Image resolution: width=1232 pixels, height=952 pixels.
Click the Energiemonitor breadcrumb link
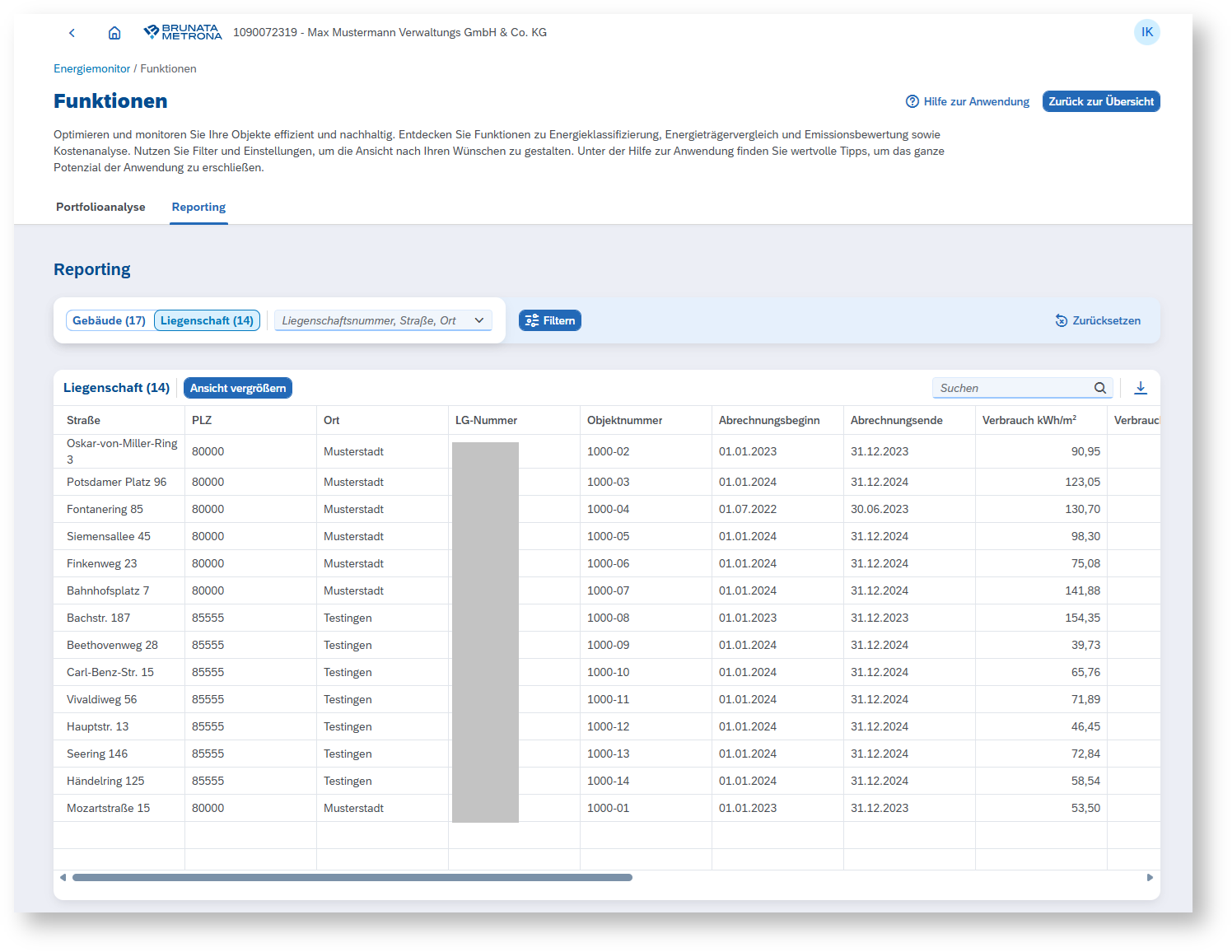coord(92,68)
